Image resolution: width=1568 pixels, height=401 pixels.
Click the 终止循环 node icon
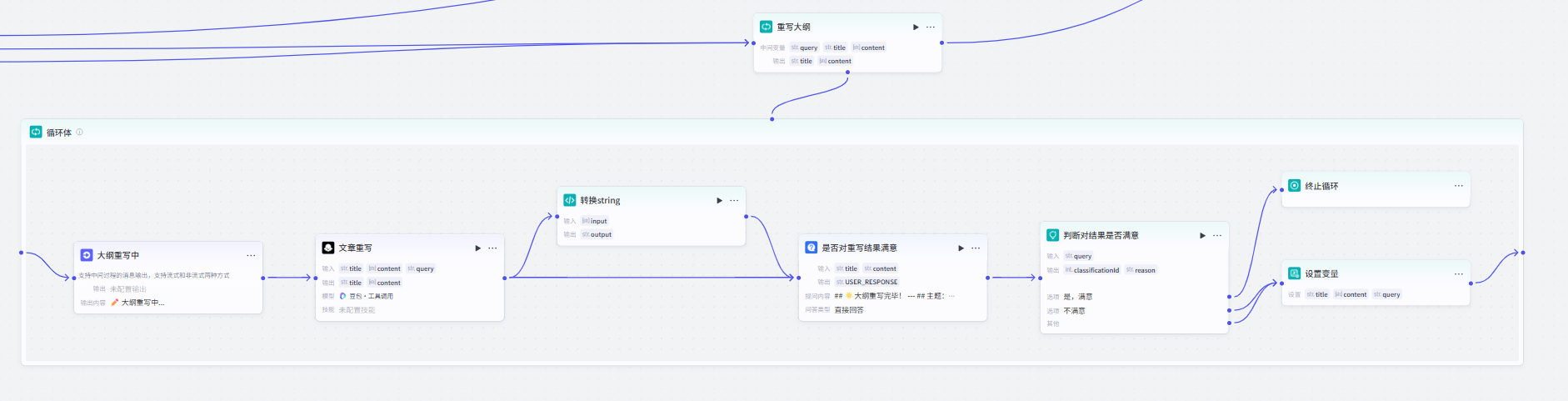[x=1295, y=186]
